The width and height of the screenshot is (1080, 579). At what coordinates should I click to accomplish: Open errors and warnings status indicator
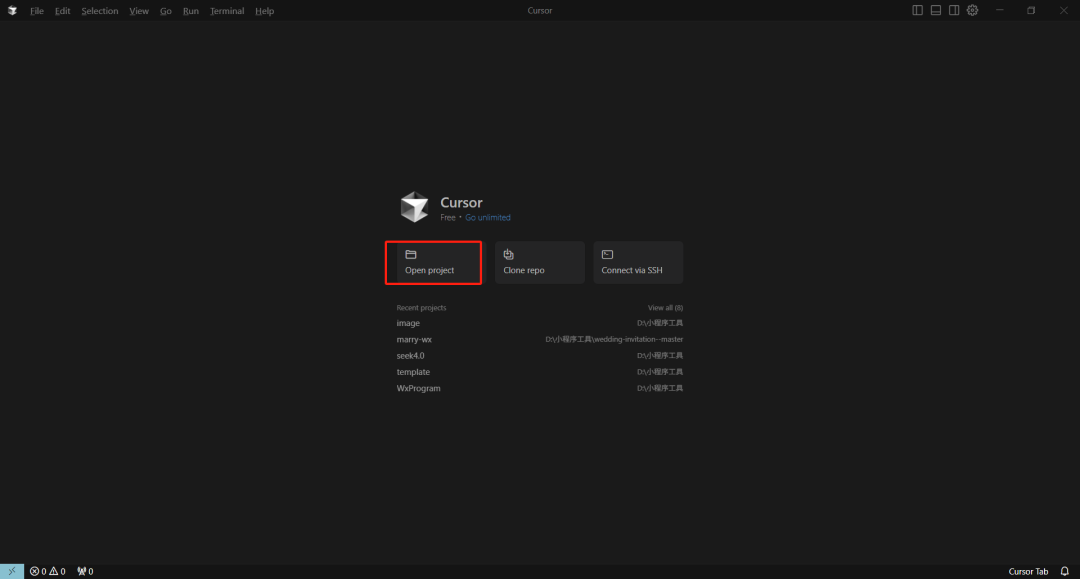48,571
